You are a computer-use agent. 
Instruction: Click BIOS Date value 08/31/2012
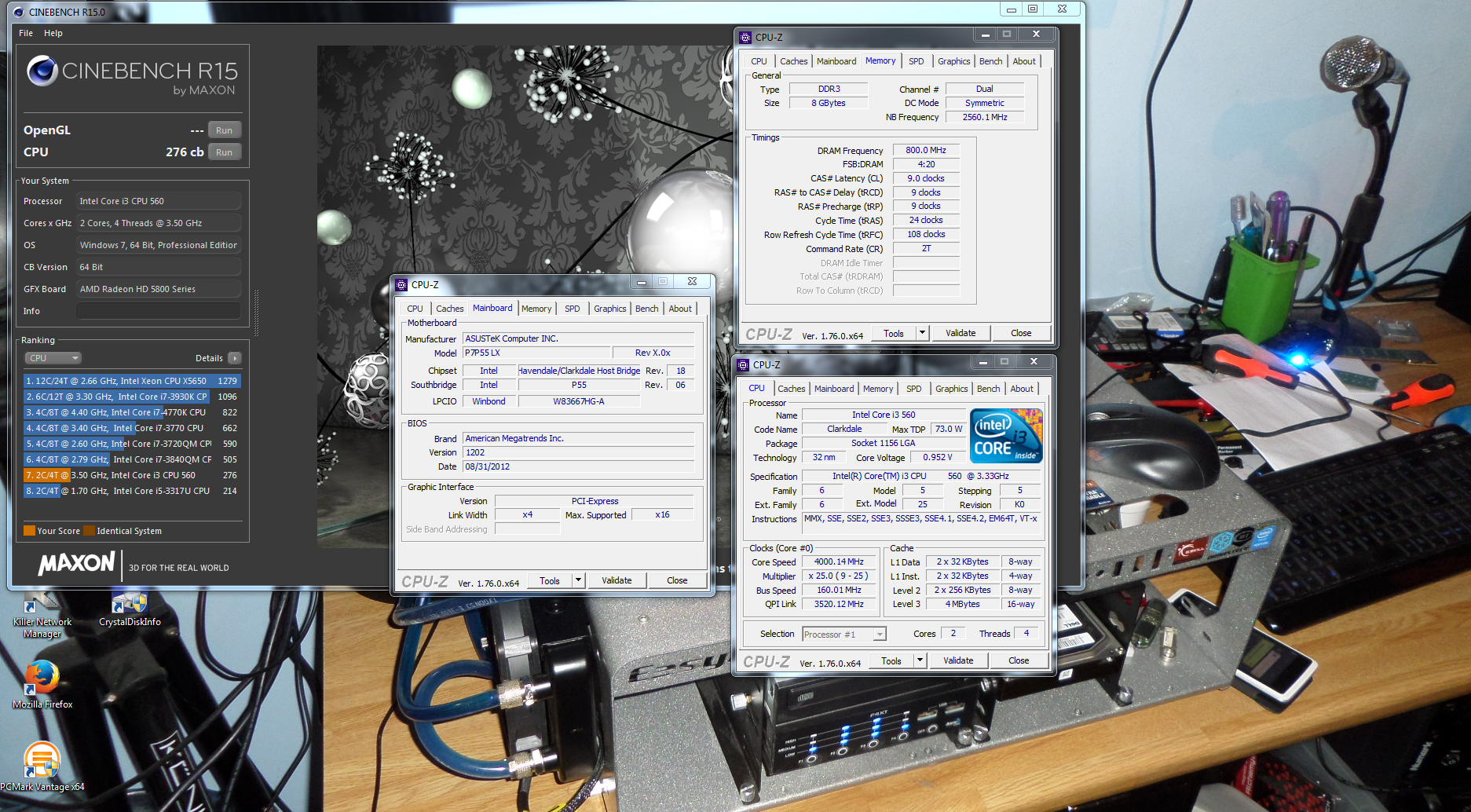click(579, 466)
